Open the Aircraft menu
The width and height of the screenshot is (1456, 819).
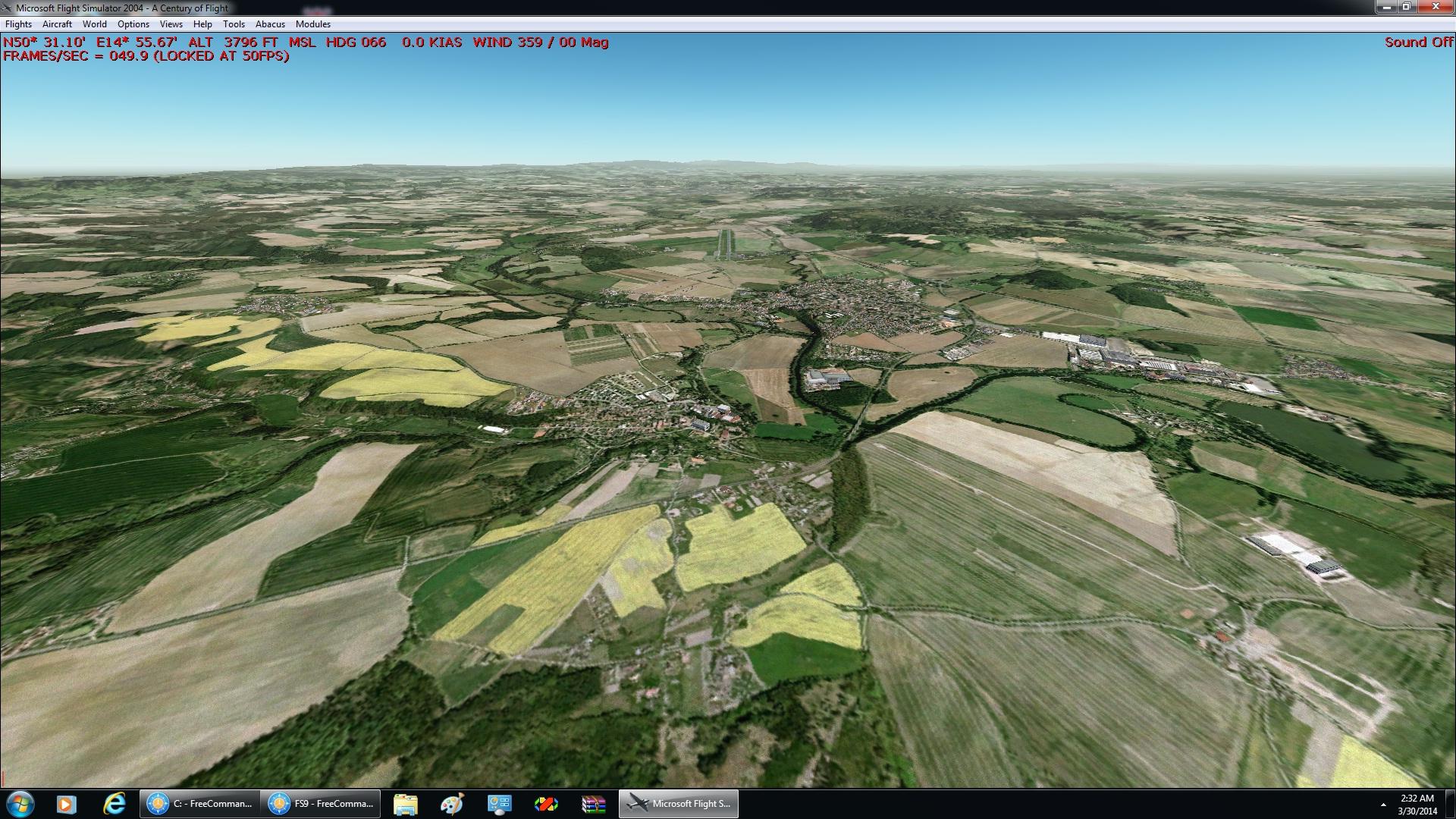pos(58,24)
